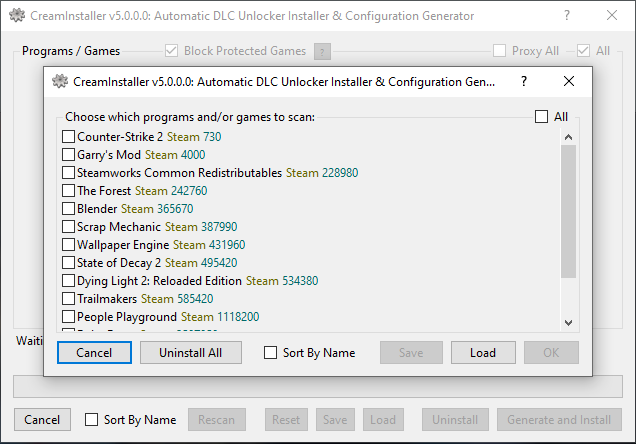Check the Trailmakers checkbox
This screenshot has width=636, height=444.
[x=68, y=298]
